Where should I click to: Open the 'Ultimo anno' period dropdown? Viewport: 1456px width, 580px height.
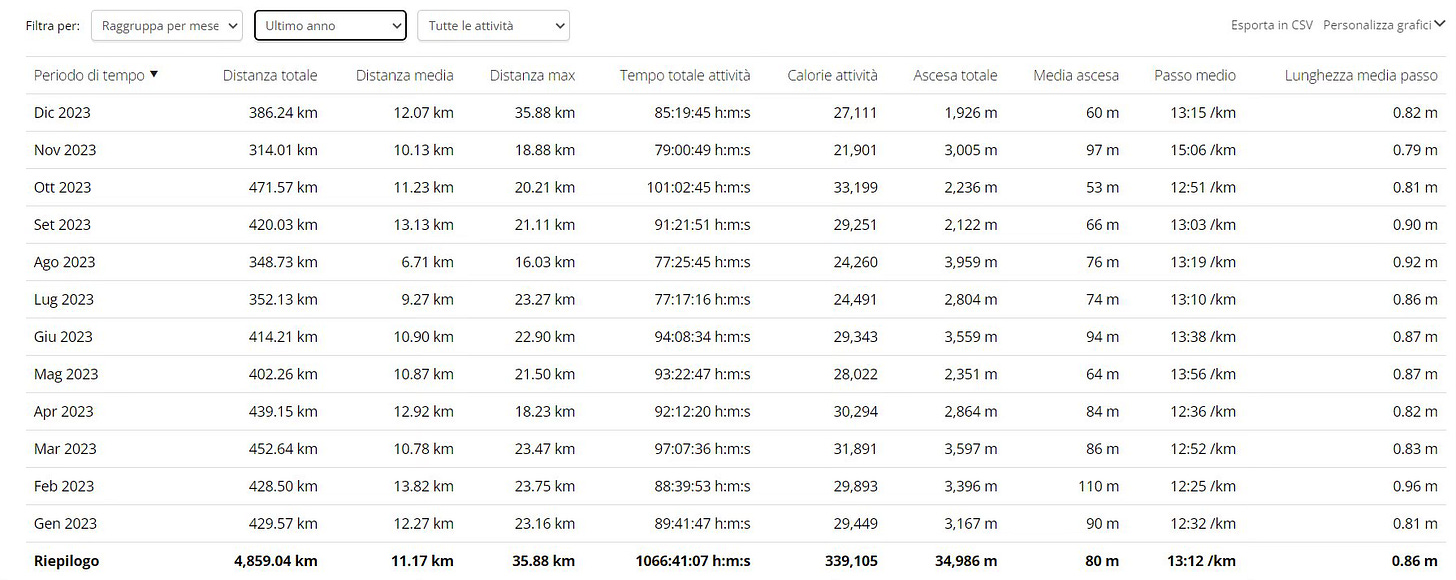pos(330,26)
